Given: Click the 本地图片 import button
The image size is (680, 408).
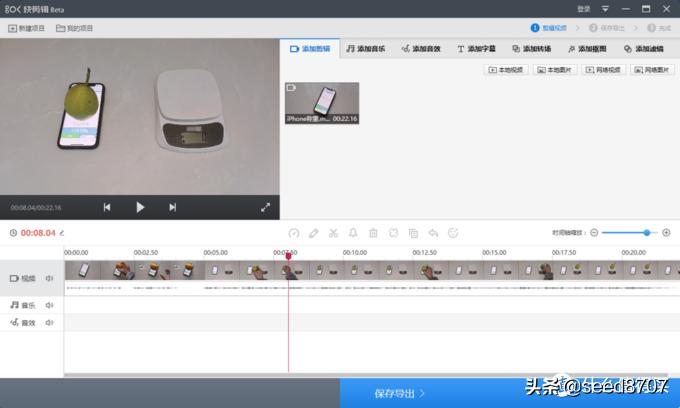Looking at the screenshot, I should (555, 70).
